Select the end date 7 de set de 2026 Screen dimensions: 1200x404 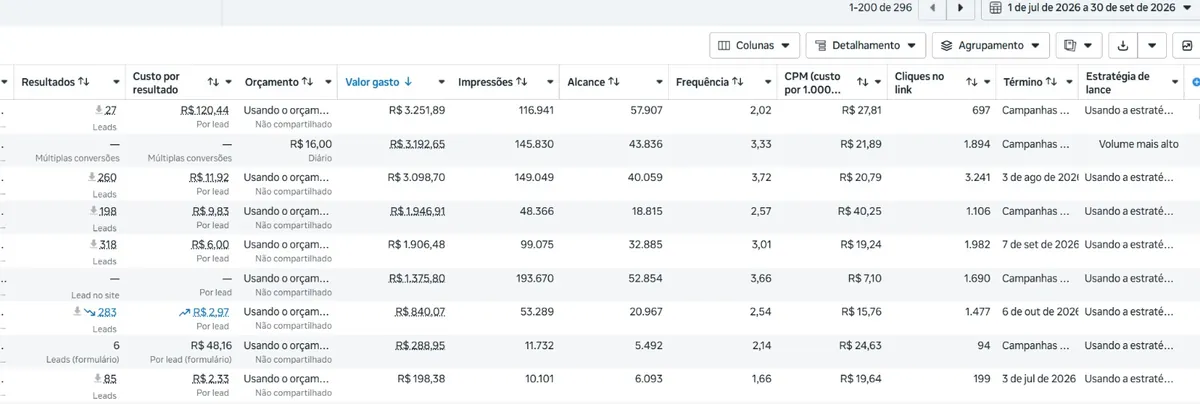pos(1040,244)
